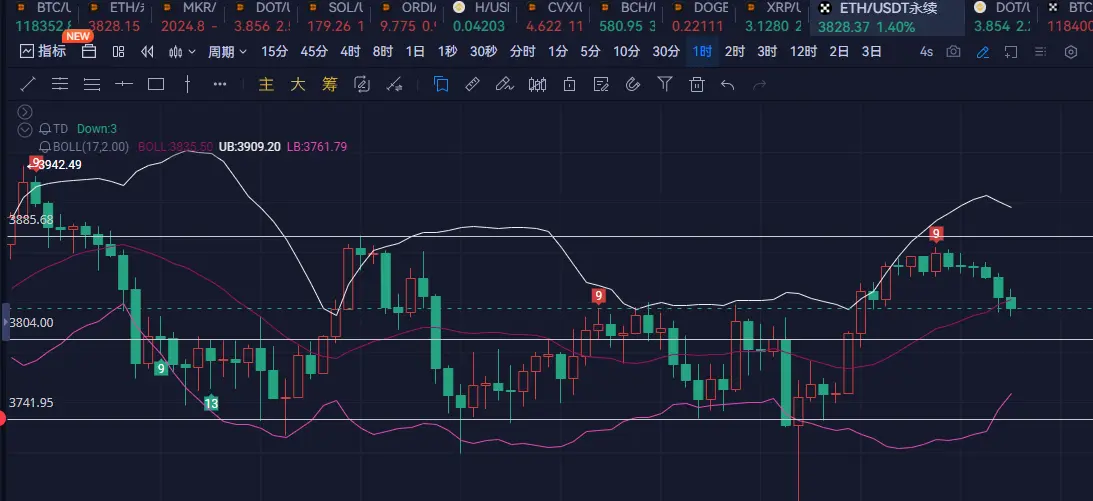Image resolution: width=1093 pixels, height=501 pixels.
Task: Switch to the ORDI symbol tab
Action: tap(408, 17)
